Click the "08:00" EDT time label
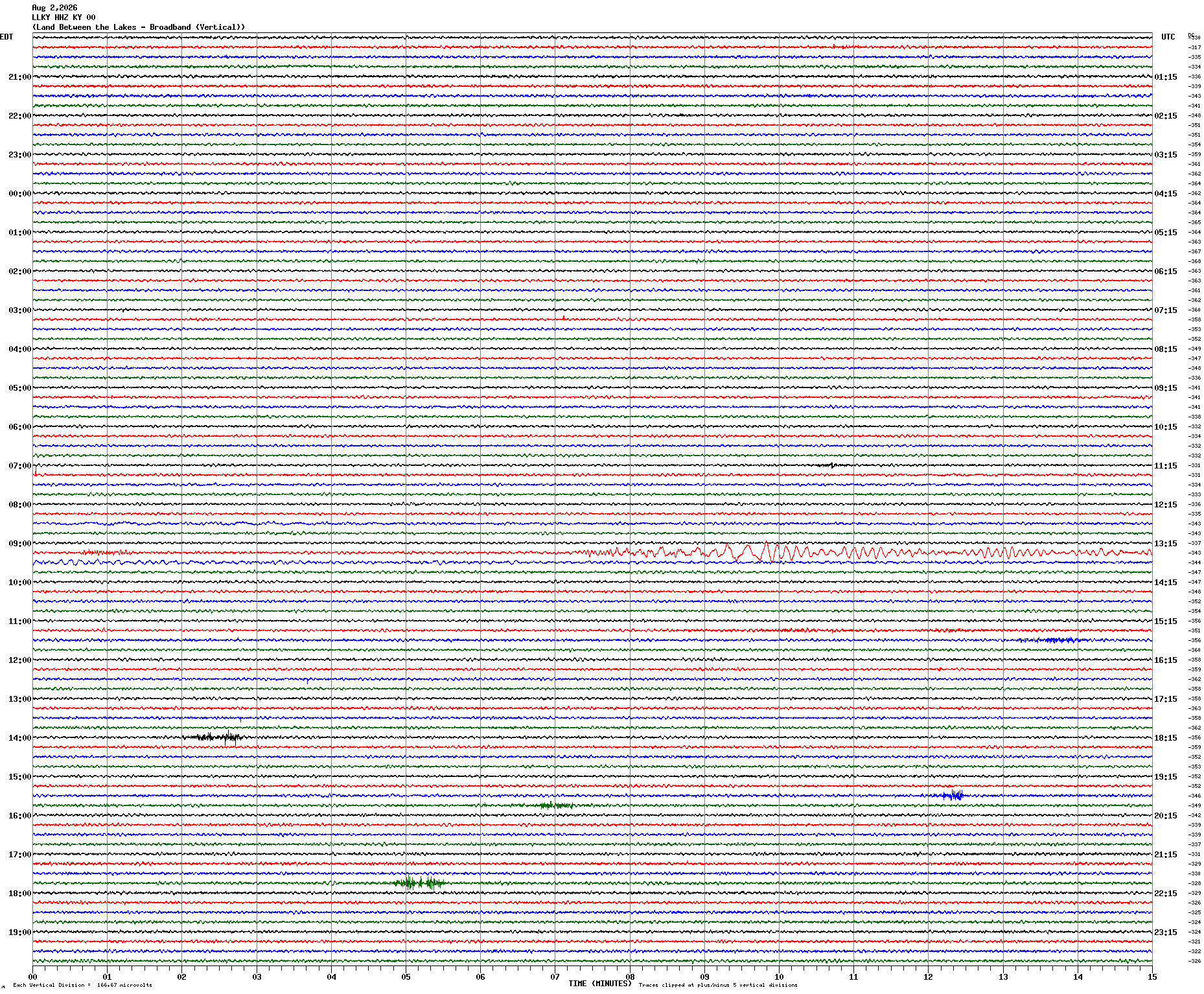Image resolution: width=1204 pixels, height=994 pixels. pos(19,505)
